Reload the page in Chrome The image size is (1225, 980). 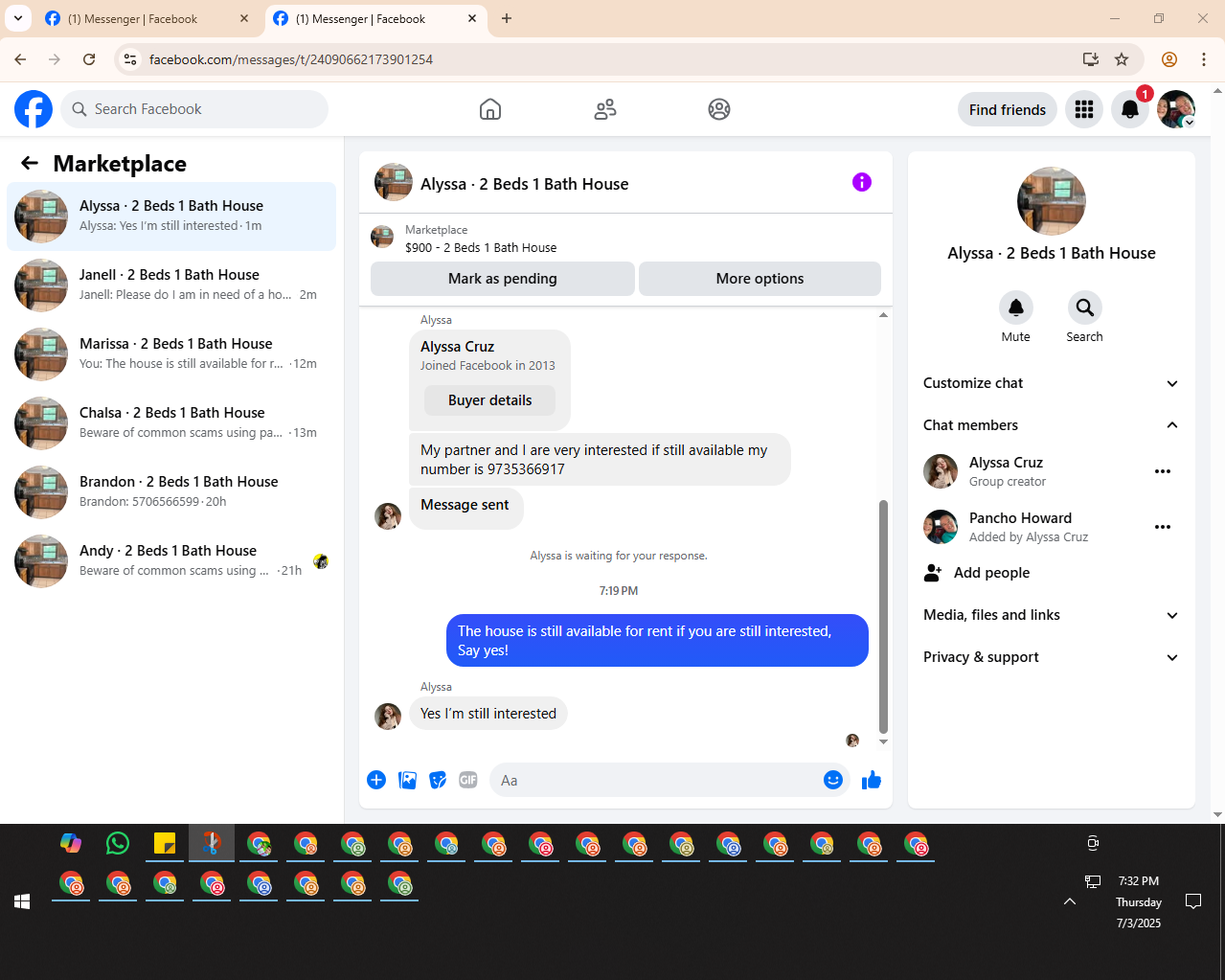click(x=89, y=59)
